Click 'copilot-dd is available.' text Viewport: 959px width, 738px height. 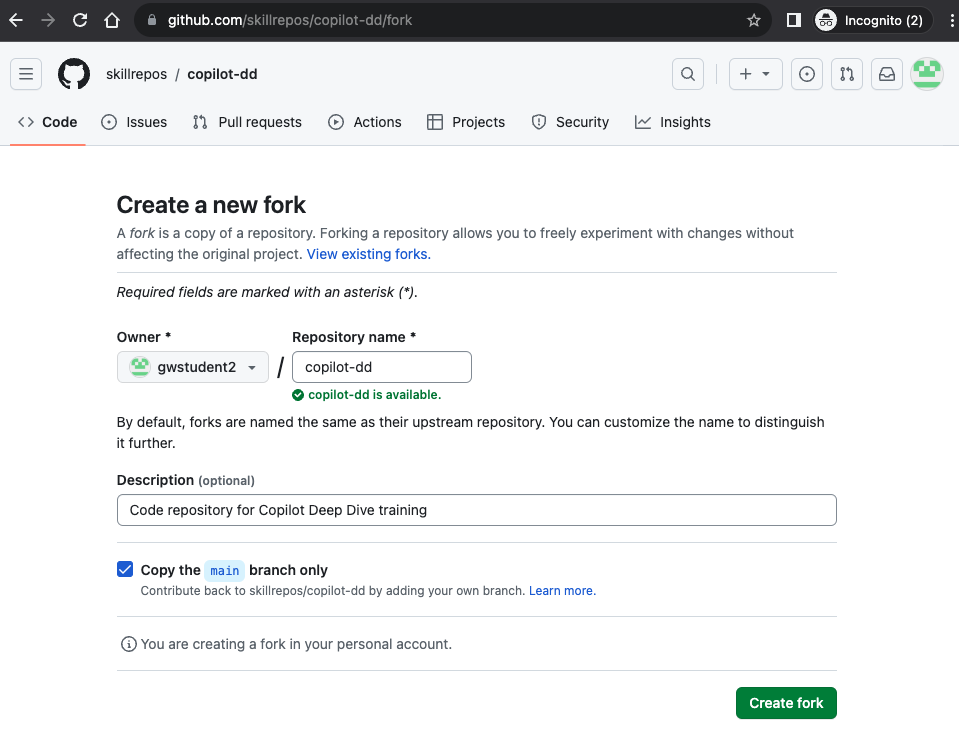coord(374,395)
